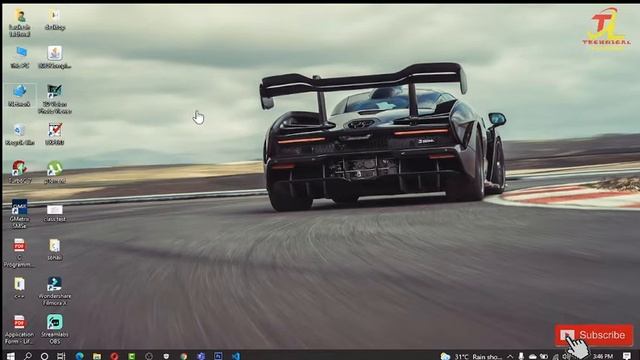This screenshot has width=640, height=360.
Task: Launch Wondershare Filmora X shortcut
Action: [x=55, y=291]
